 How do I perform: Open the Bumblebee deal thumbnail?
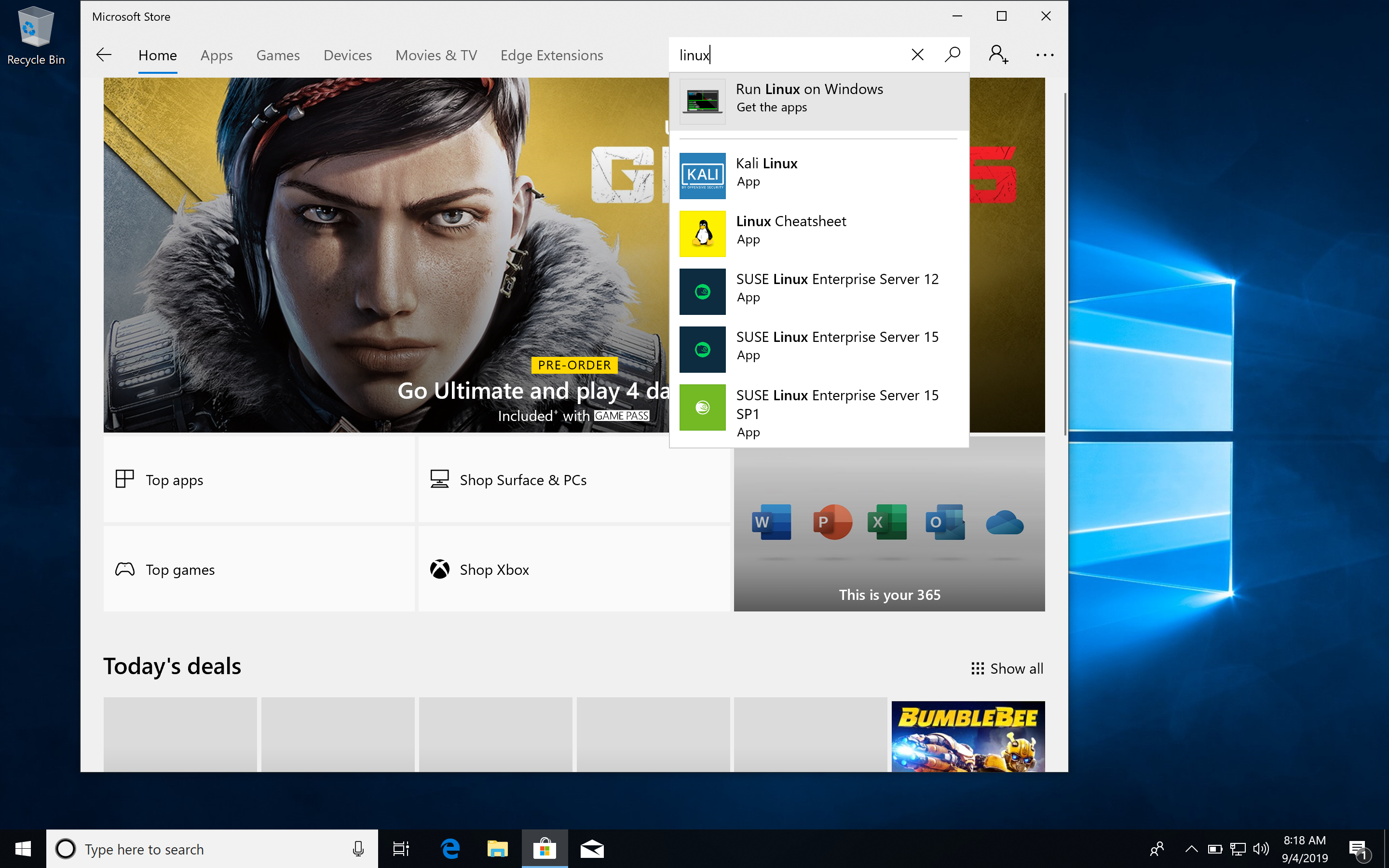[x=967, y=735]
